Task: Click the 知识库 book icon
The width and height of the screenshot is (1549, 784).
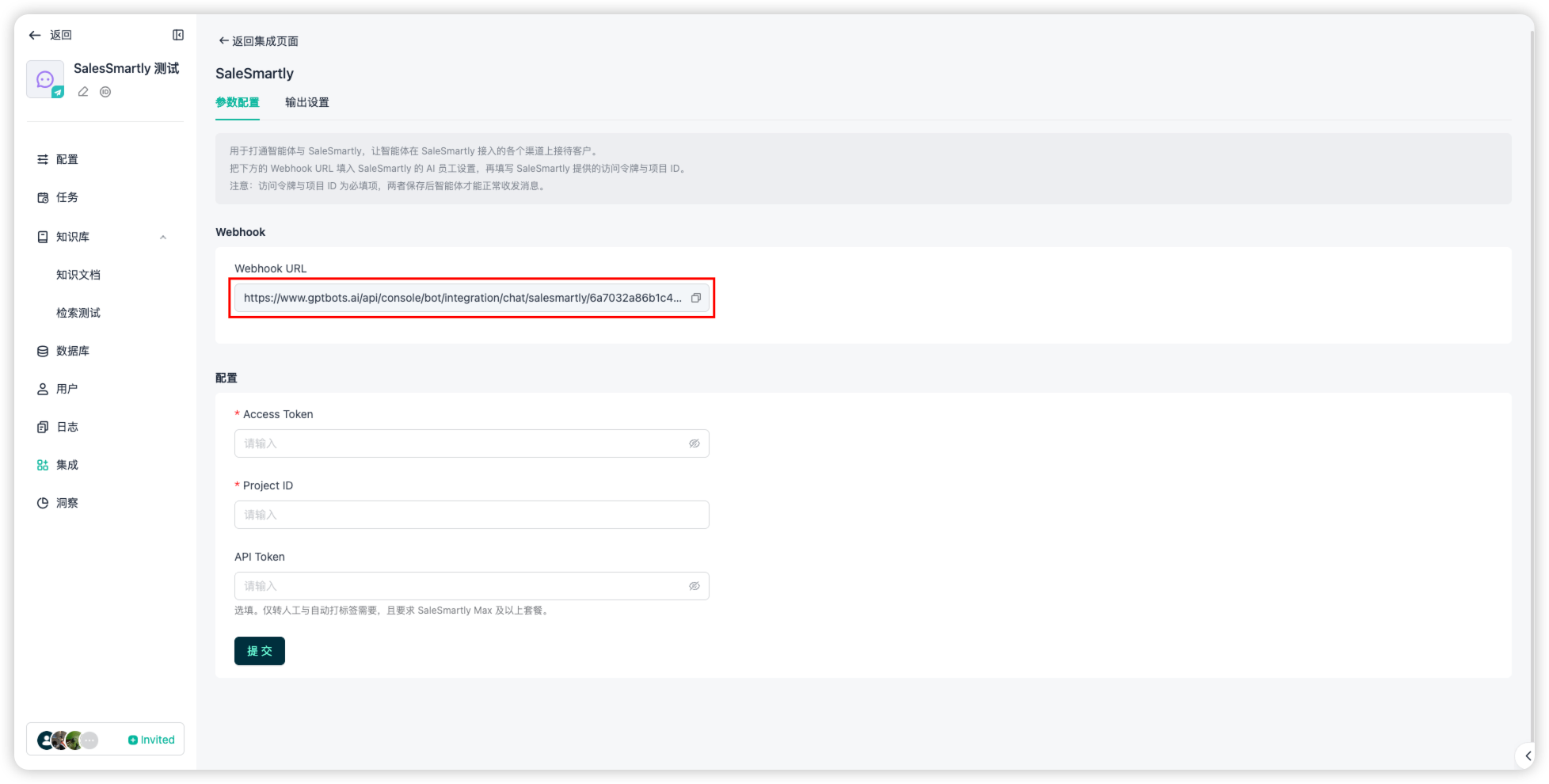Action: pyautogui.click(x=43, y=237)
